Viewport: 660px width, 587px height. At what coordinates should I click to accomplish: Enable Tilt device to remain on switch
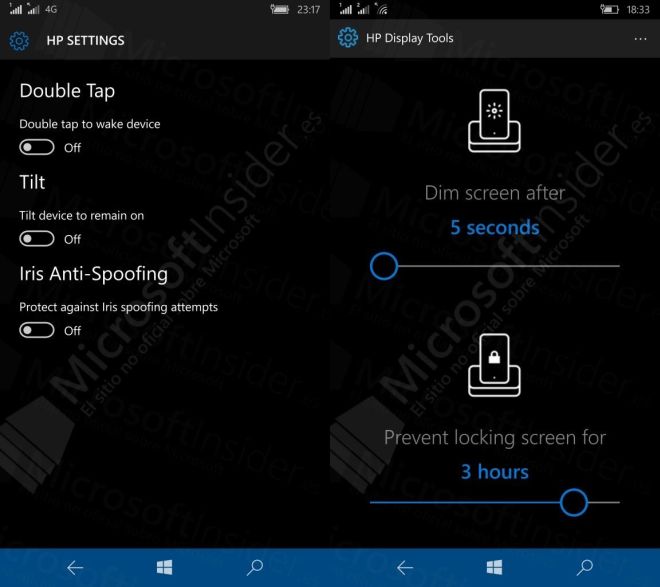click(x=37, y=239)
